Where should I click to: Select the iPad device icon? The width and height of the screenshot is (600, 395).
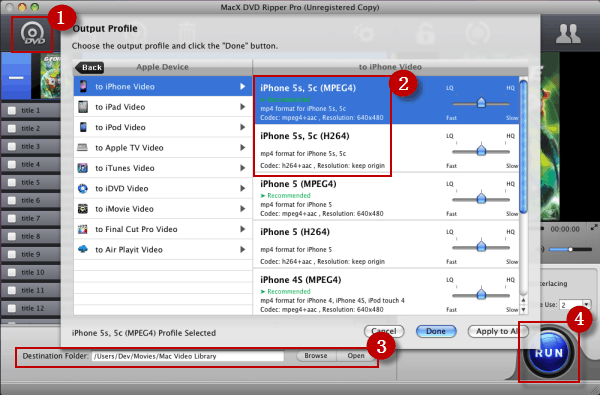[83, 107]
